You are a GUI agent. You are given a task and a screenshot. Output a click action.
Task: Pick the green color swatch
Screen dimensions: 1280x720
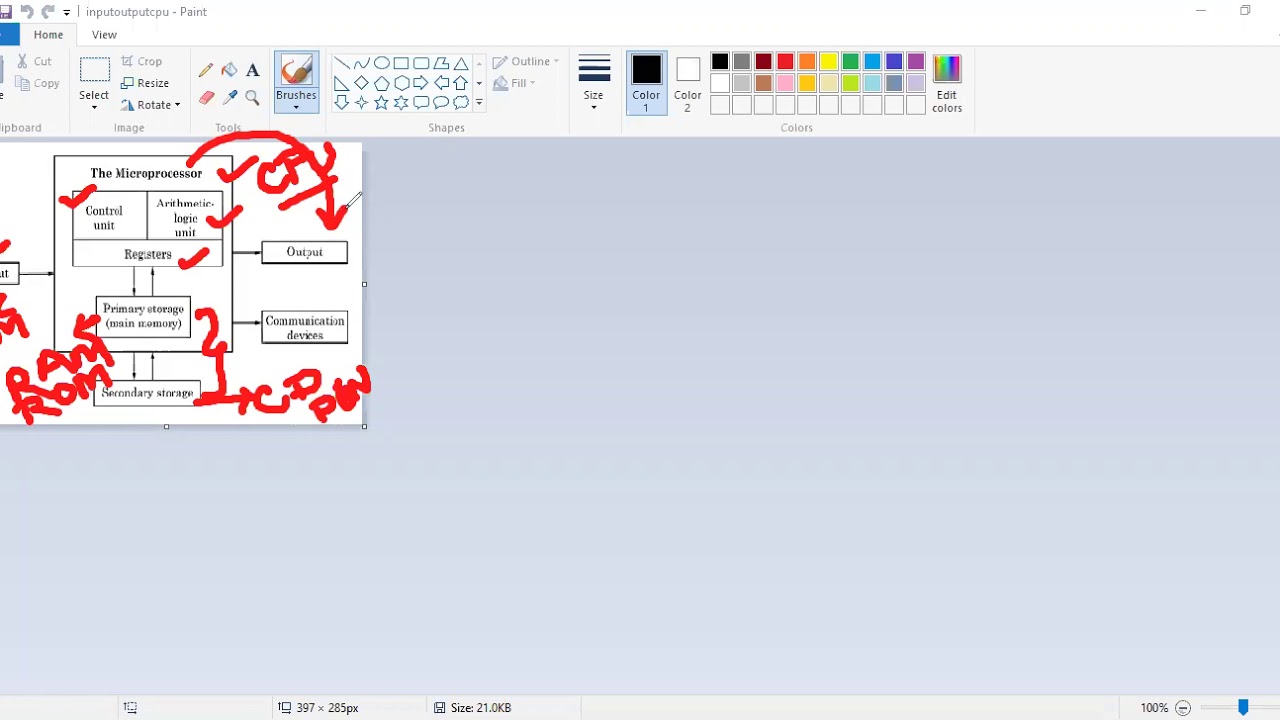851,62
